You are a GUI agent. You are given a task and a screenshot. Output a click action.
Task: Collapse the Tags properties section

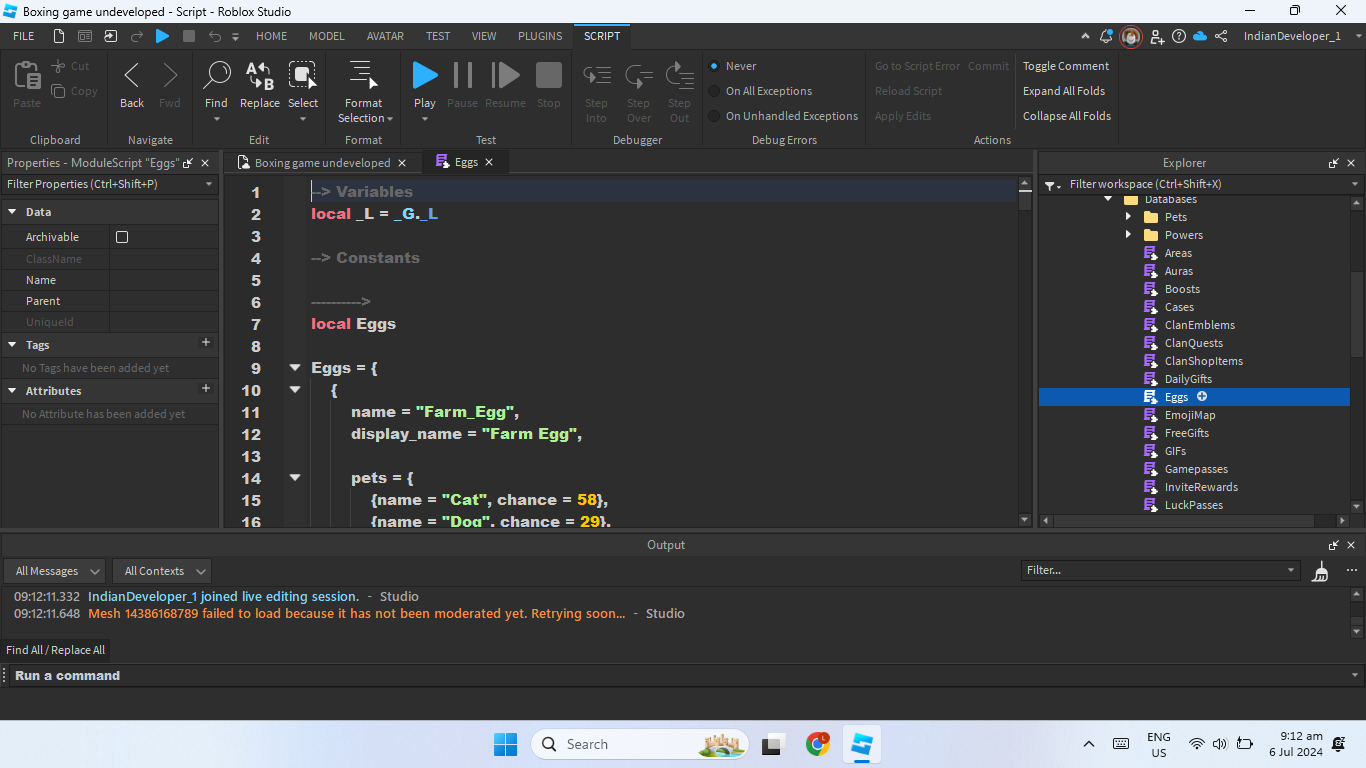click(13, 345)
